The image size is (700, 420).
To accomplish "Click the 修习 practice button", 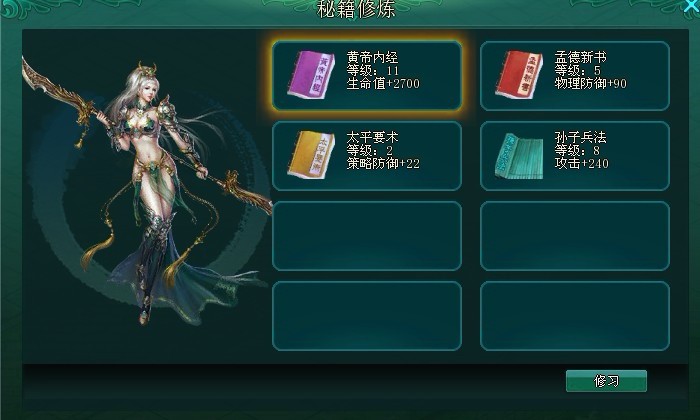I will [x=606, y=381].
